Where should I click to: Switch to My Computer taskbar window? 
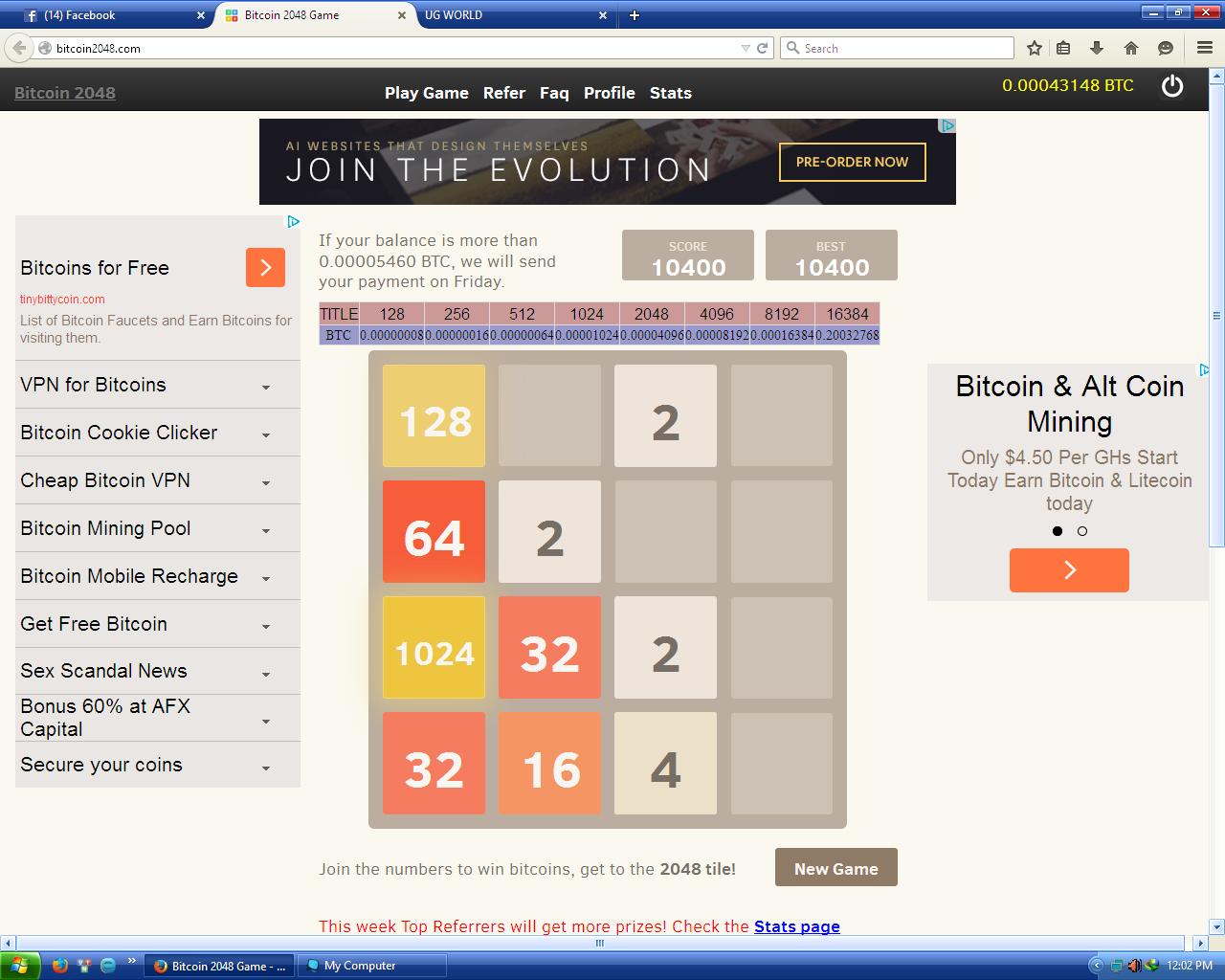(x=372, y=966)
